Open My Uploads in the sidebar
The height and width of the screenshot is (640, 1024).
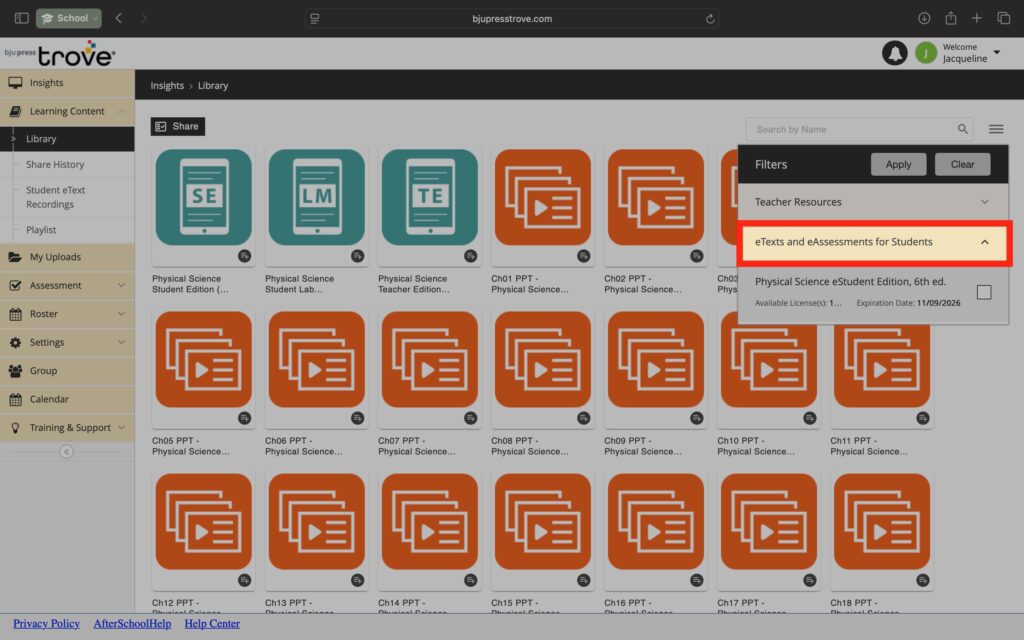[x=67, y=257]
